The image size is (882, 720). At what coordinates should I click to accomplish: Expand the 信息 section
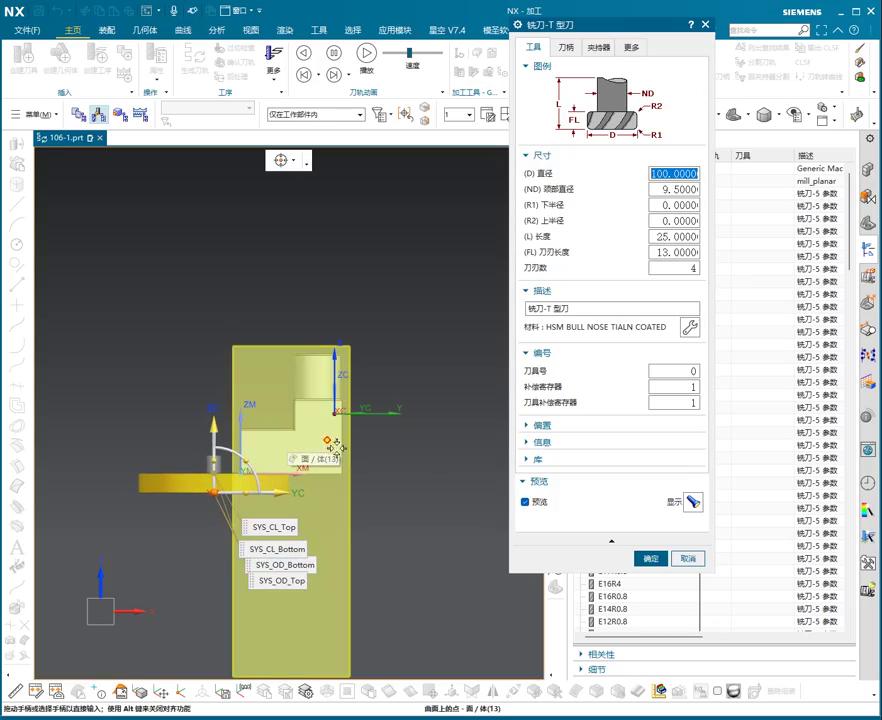541,442
